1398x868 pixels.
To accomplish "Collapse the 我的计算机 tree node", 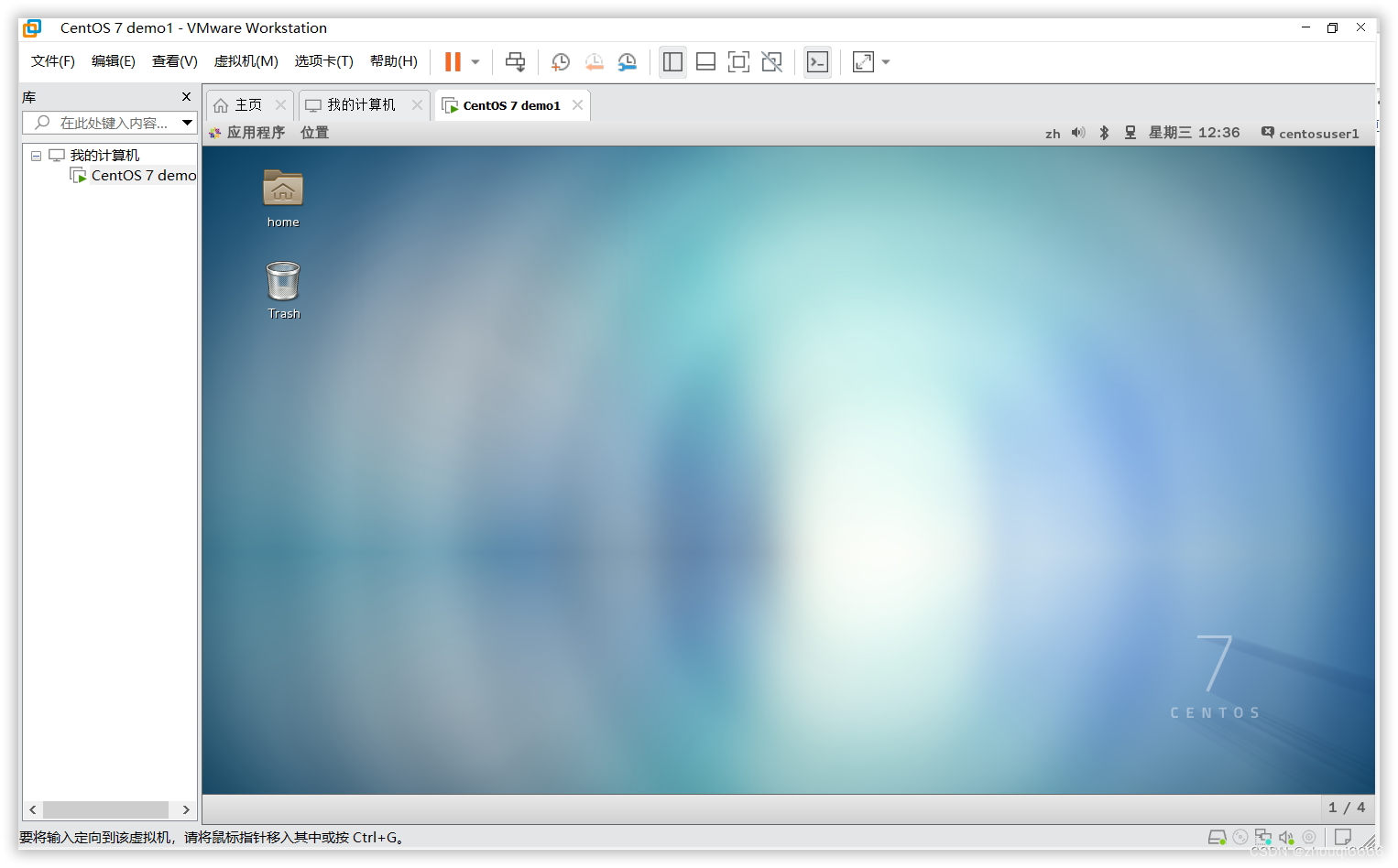I will click(x=36, y=156).
